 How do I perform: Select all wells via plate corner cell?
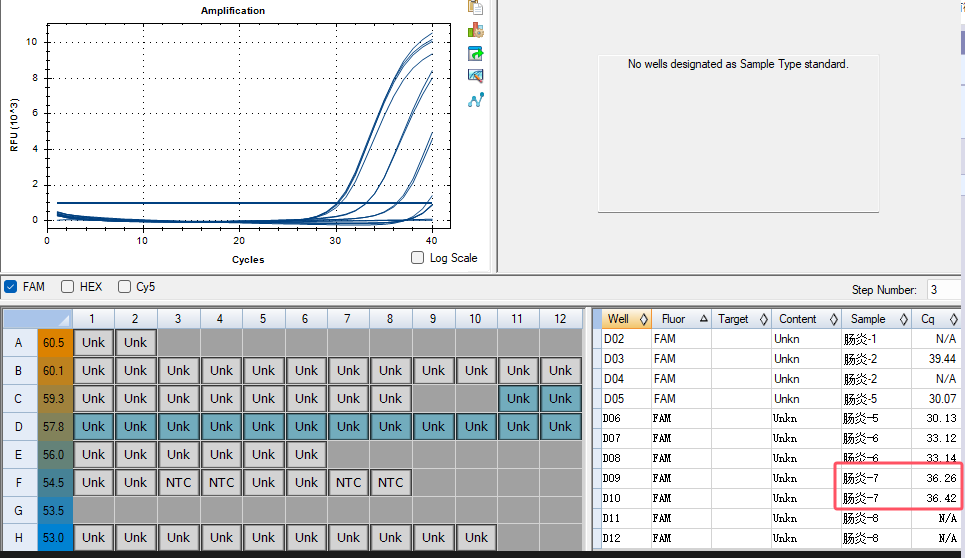tap(37, 319)
